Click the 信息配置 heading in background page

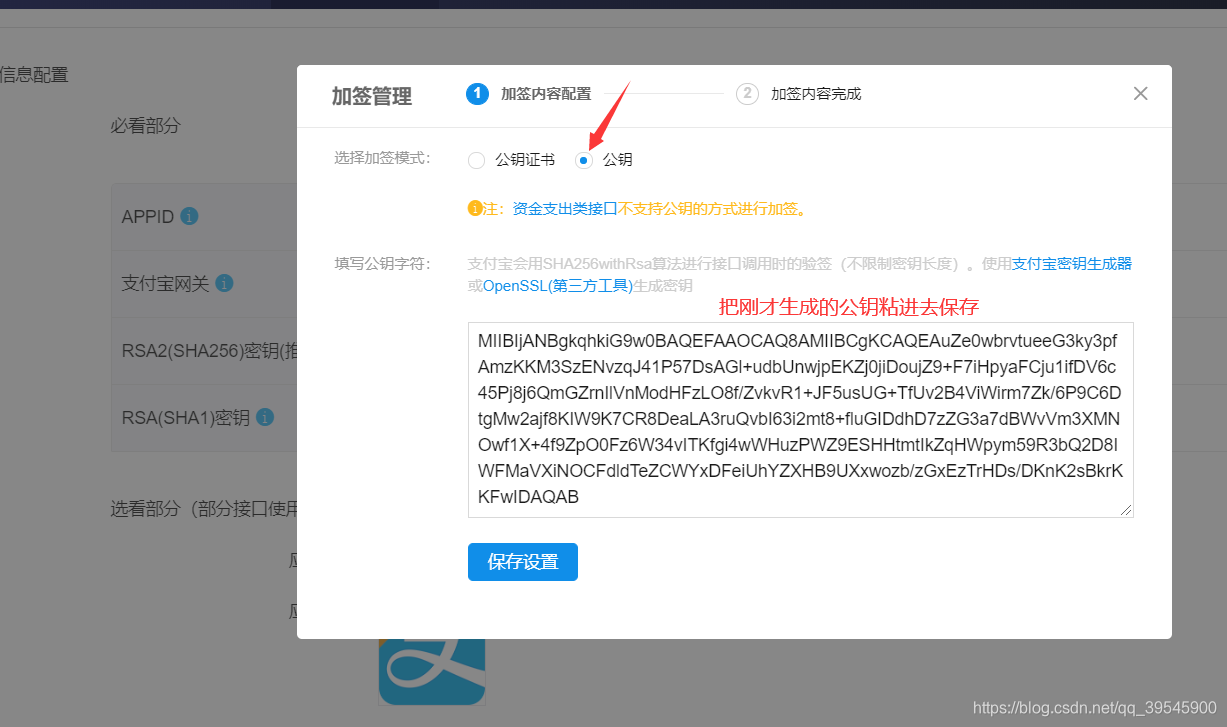coord(34,74)
